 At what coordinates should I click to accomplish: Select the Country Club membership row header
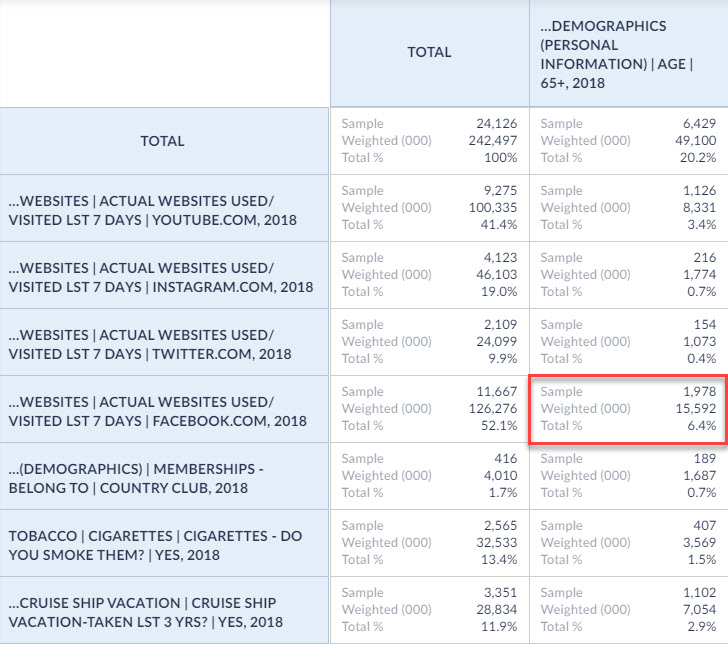coord(164,476)
